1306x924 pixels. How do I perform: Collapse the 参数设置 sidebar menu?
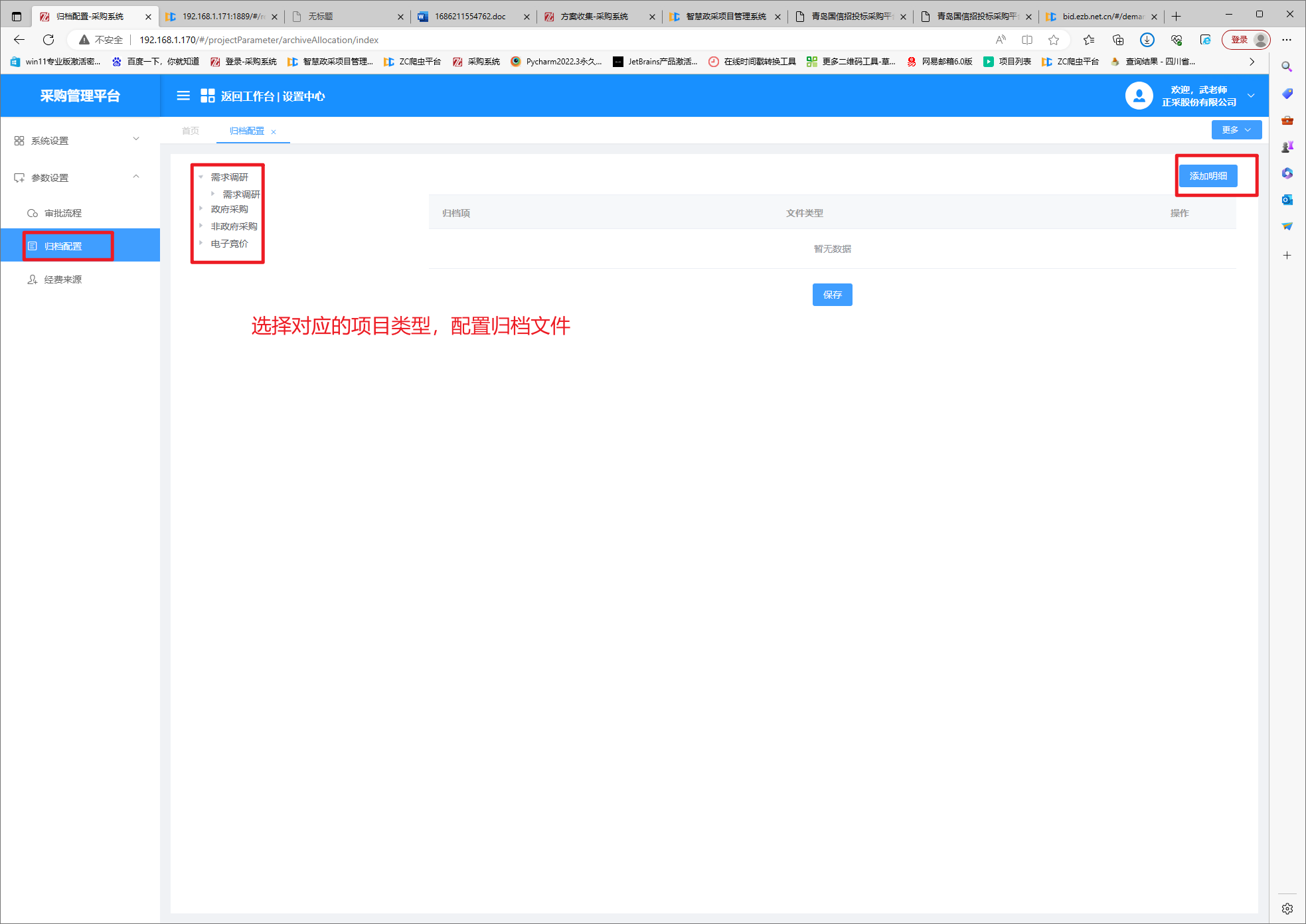(136, 177)
